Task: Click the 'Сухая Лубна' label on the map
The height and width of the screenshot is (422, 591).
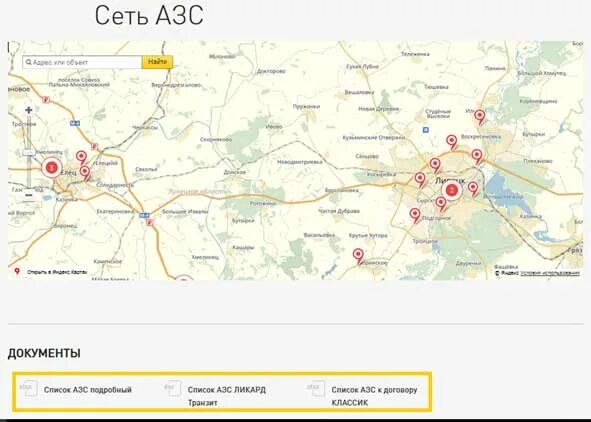Action: coord(362,67)
